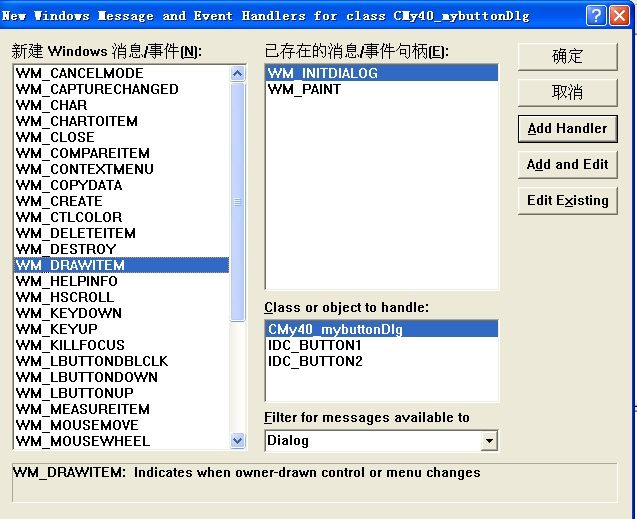Image resolution: width=637 pixels, height=519 pixels.
Task: Select WM_LBUTTONUP message
Action: [121, 393]
